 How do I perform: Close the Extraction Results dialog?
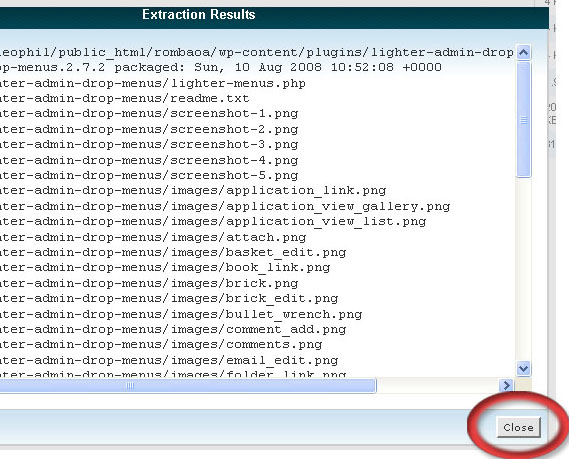tap(518, 427)
